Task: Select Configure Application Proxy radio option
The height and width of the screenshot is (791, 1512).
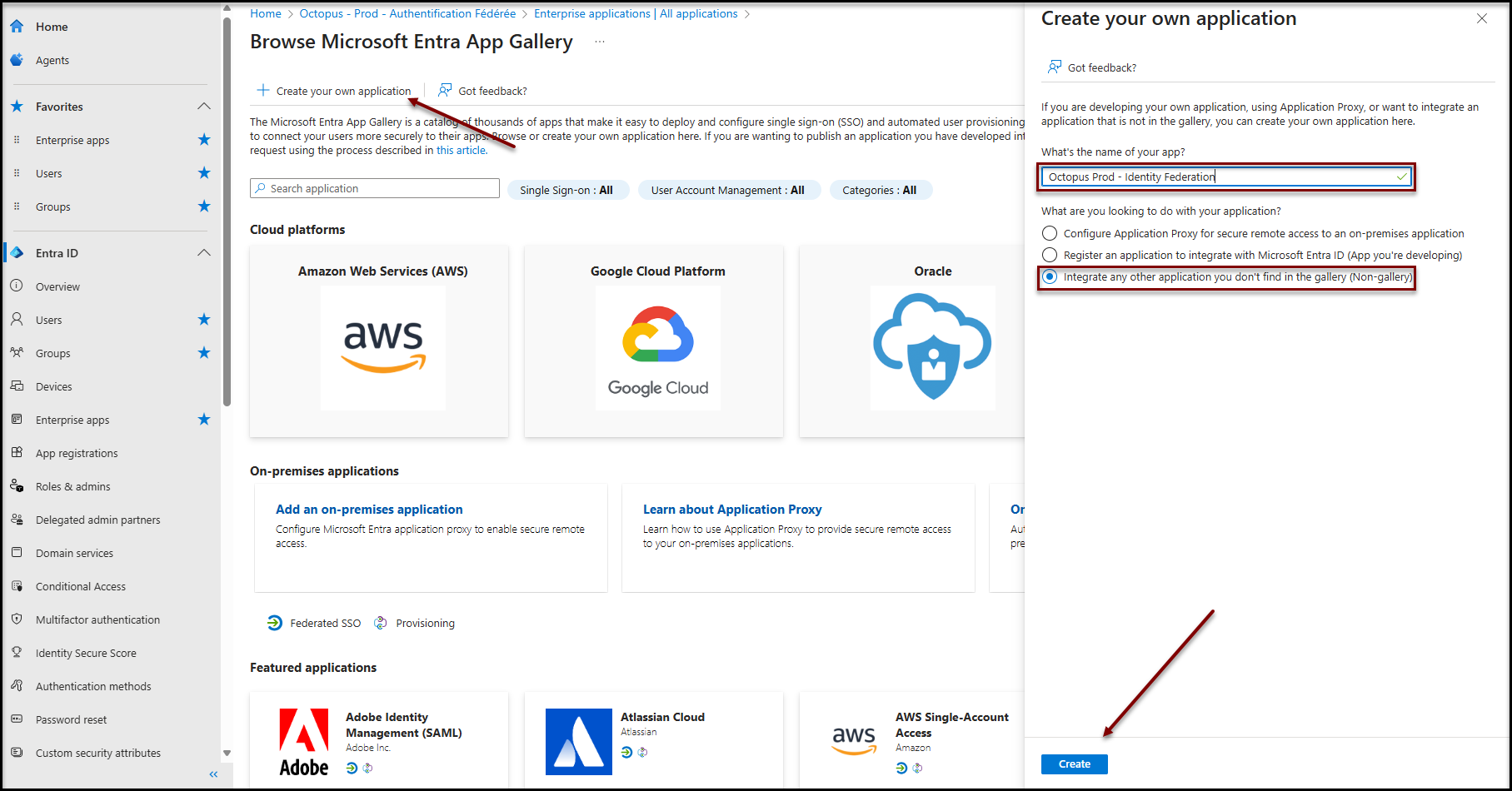Action: point(1050,234)
